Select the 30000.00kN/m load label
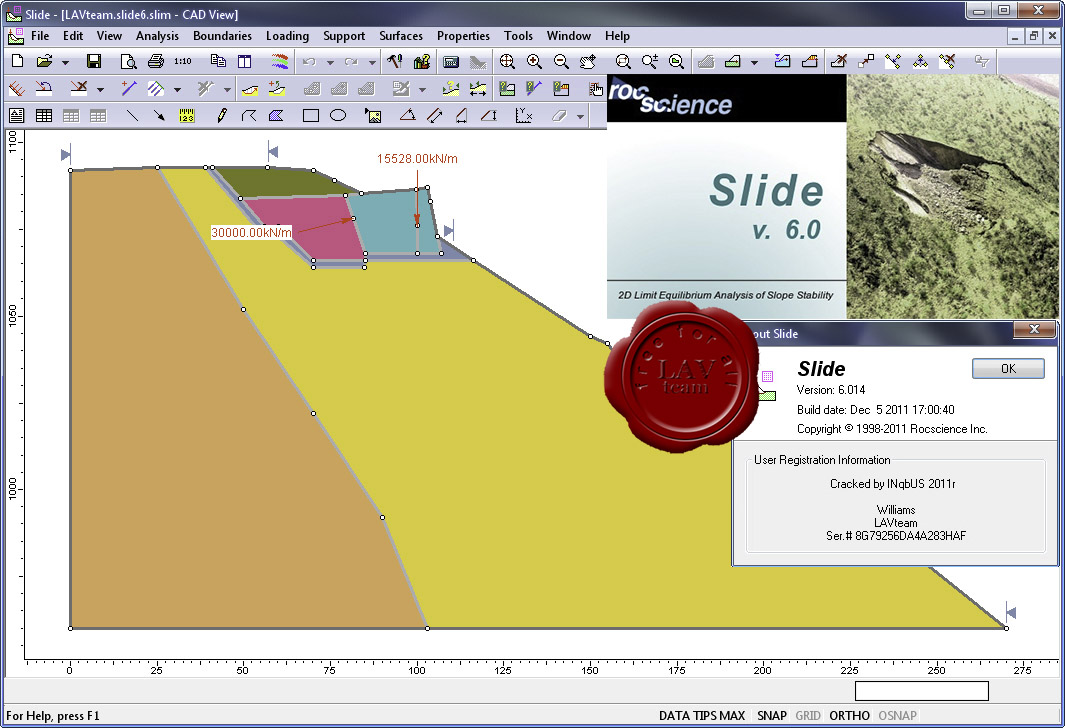Image resolution: width=1065 pixels, height=728 pixels. click(x=251, y=232)
